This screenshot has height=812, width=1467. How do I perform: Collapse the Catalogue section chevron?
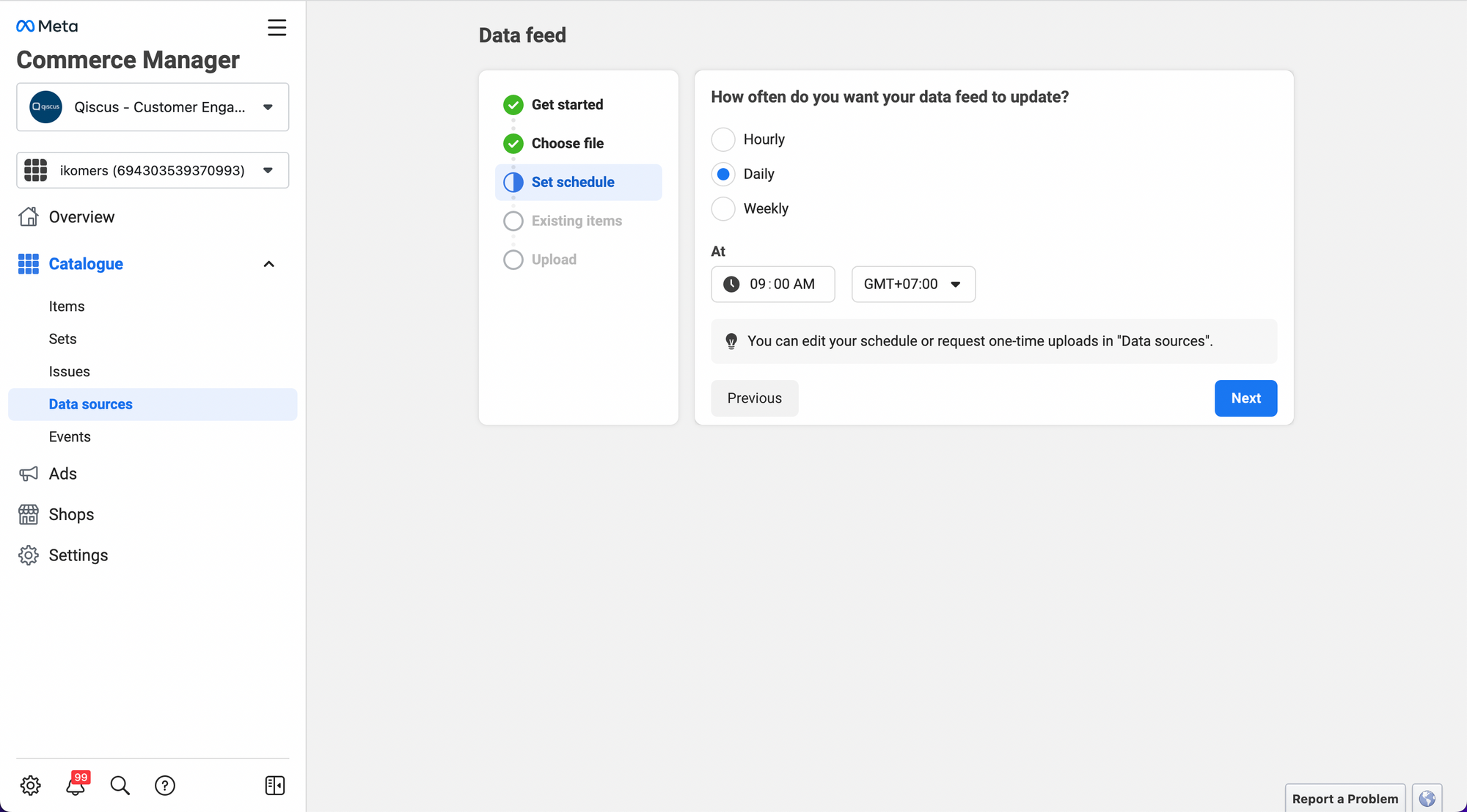tap(268, 264)
